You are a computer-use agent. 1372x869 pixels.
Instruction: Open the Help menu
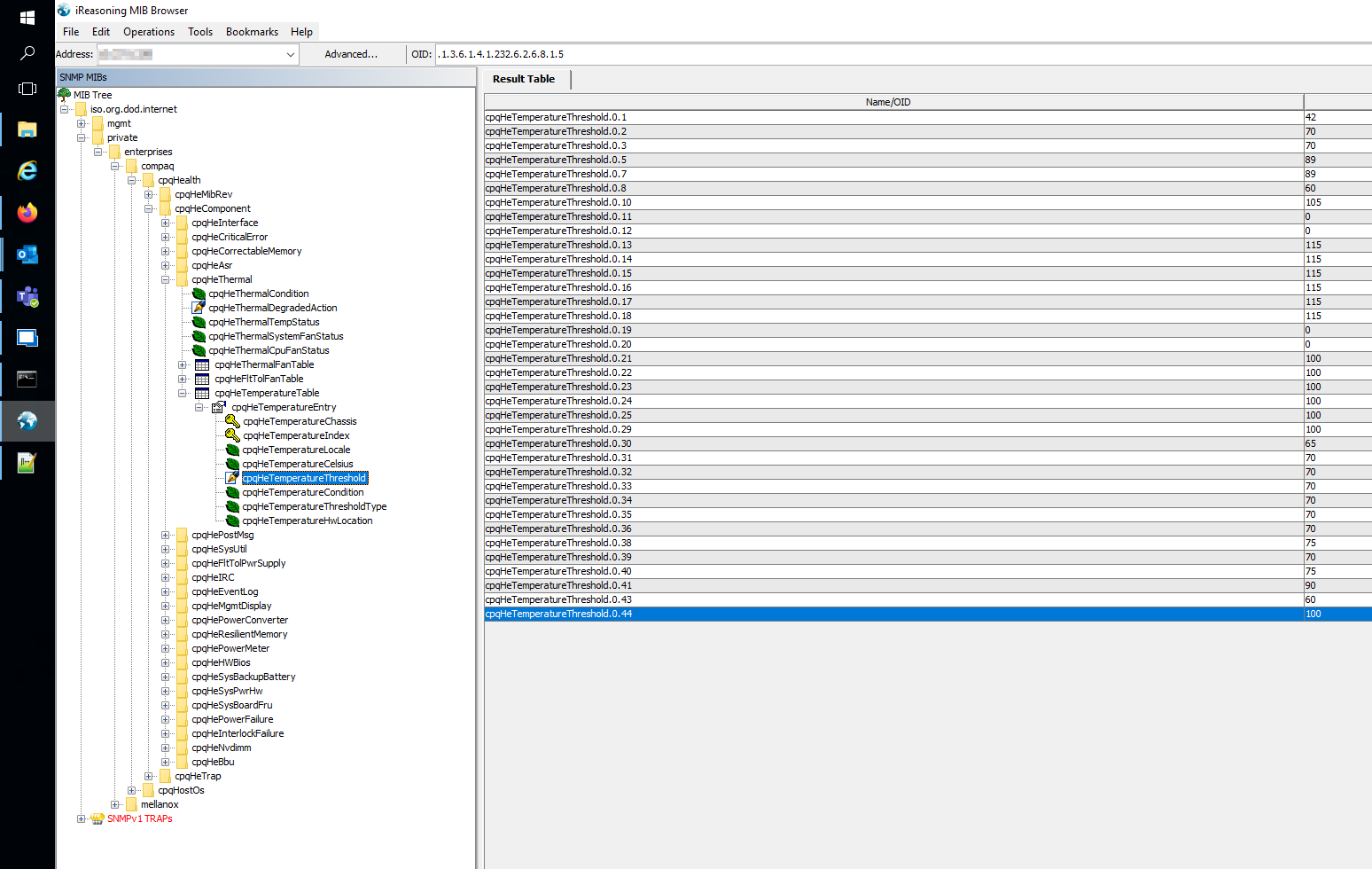coord(301,32)
